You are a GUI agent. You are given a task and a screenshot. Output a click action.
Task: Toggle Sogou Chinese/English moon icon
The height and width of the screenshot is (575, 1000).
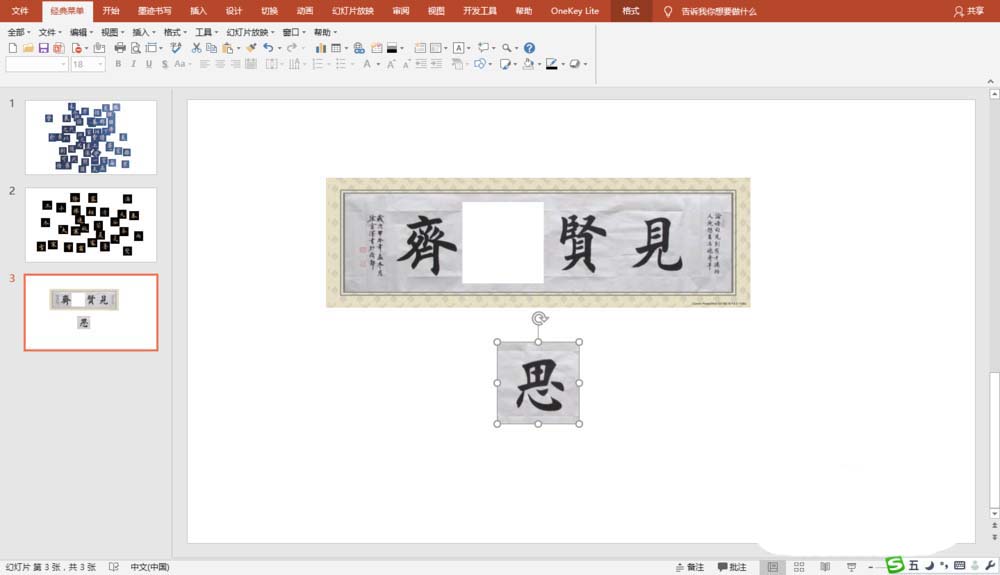point(929,565)
